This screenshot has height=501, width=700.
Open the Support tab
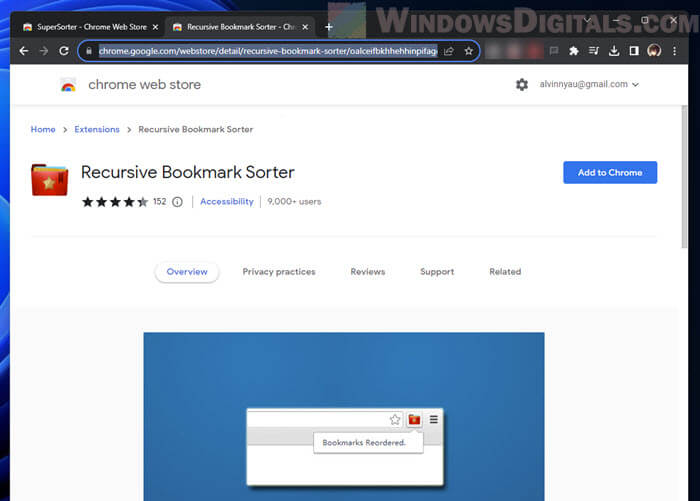pos(437,271)
